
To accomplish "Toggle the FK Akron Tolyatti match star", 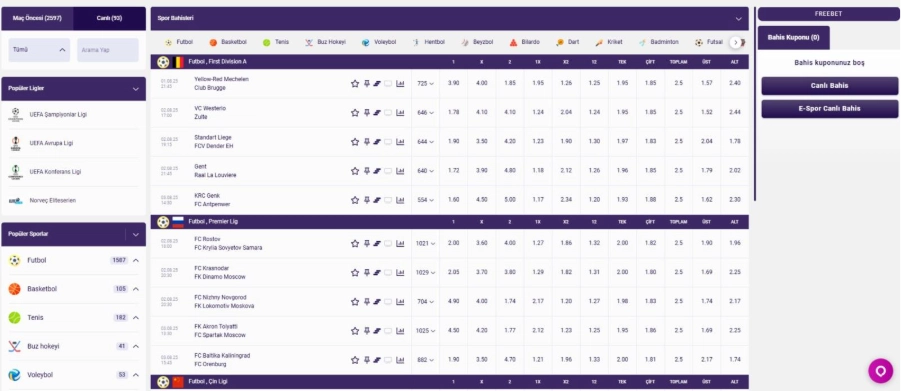I will 355,331.
